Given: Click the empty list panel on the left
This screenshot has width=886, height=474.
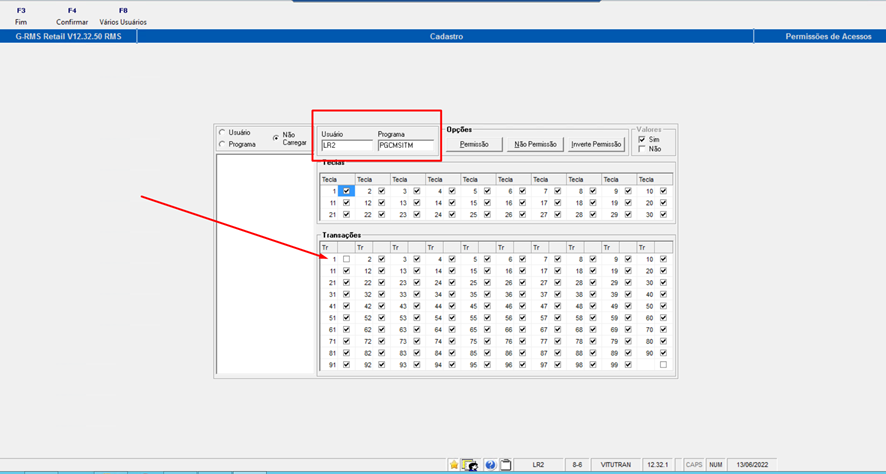Looking at the screenshot, I should (x=265, y=263).
